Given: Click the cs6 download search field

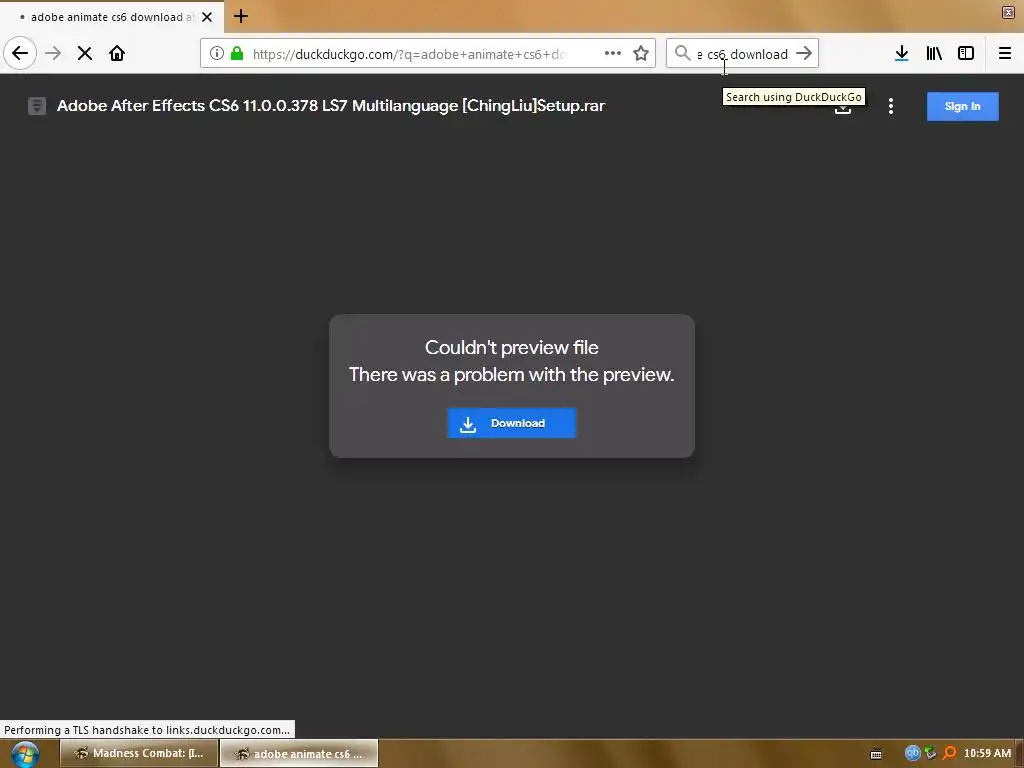Looking at the screenshot, I should [743, 54].
